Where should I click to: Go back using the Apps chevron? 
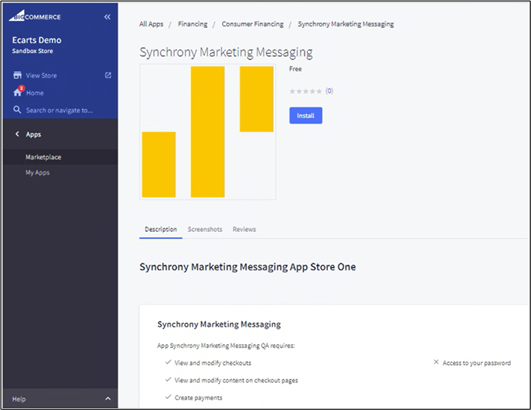tap(17, 134)
